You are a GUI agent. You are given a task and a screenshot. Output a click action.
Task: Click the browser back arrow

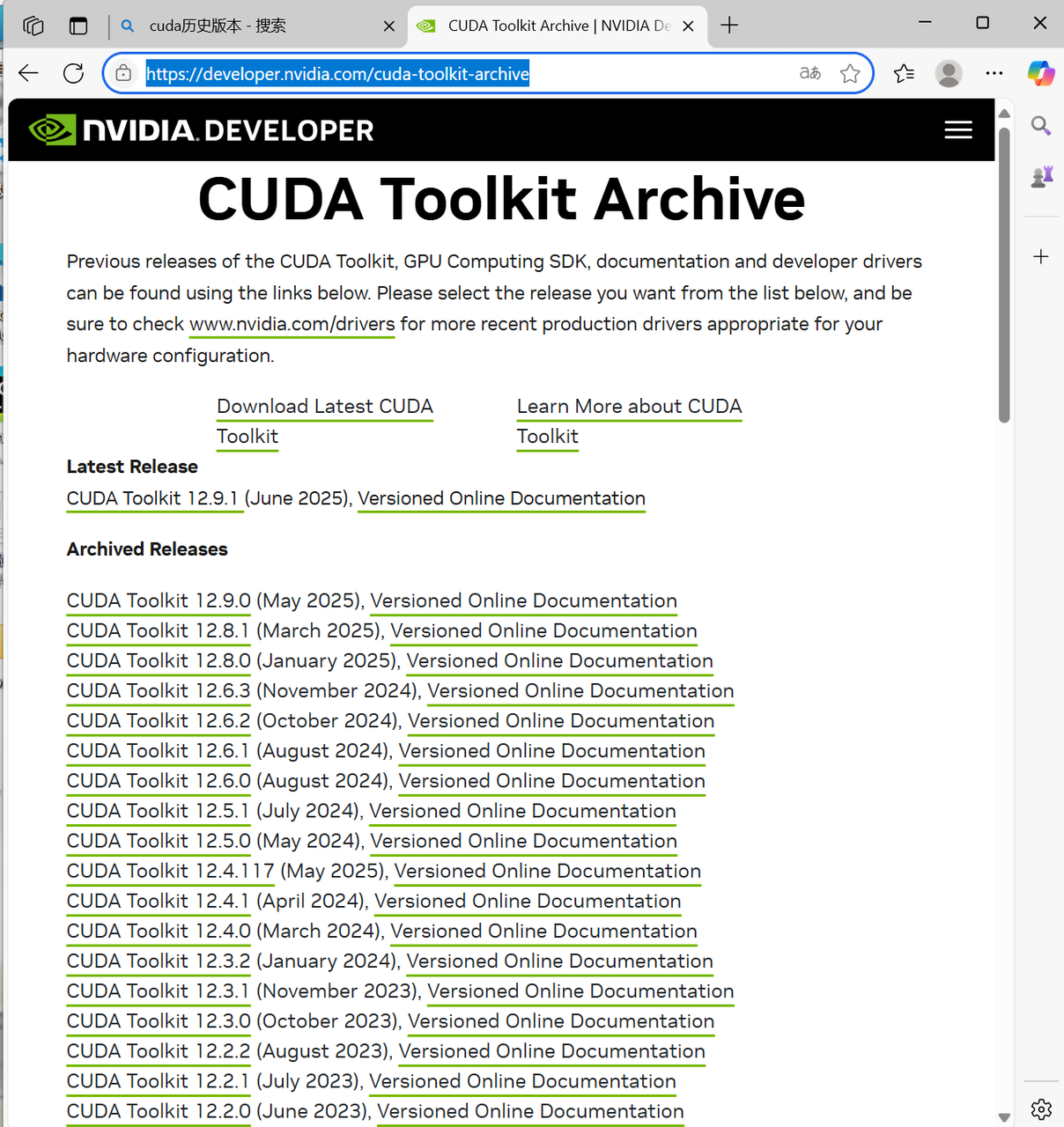tap(28, 73)
